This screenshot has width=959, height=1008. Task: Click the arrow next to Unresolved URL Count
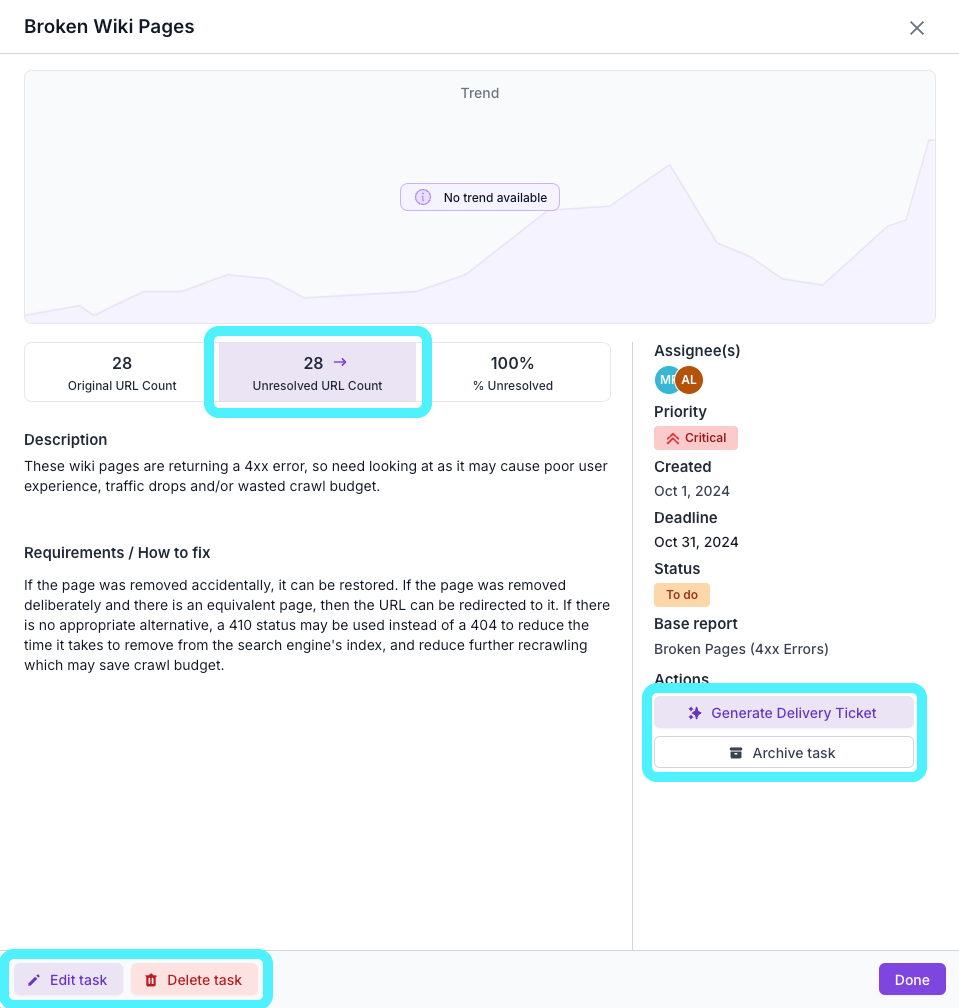340,363
